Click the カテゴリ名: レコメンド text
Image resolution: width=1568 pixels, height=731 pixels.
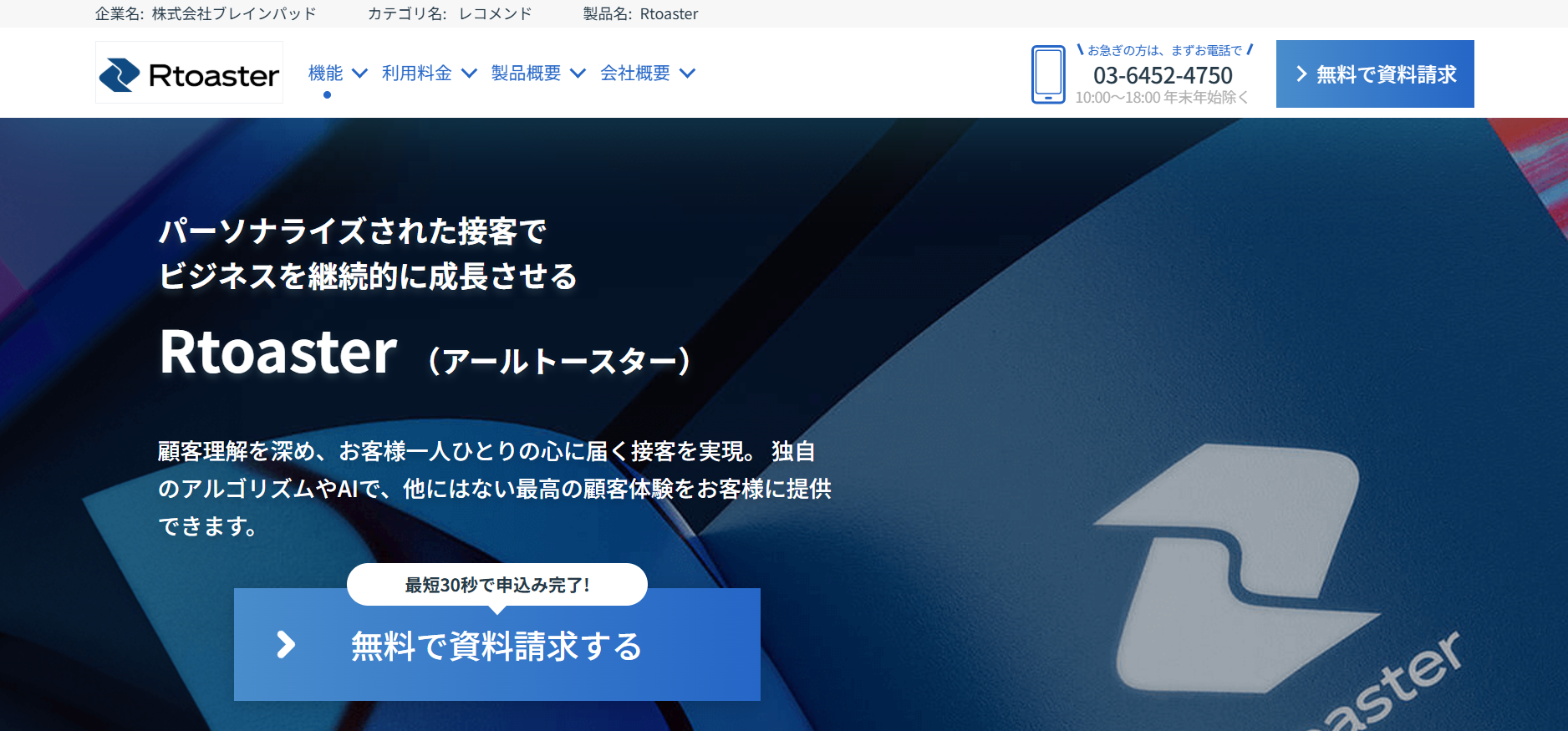click(x=450, y=13)
